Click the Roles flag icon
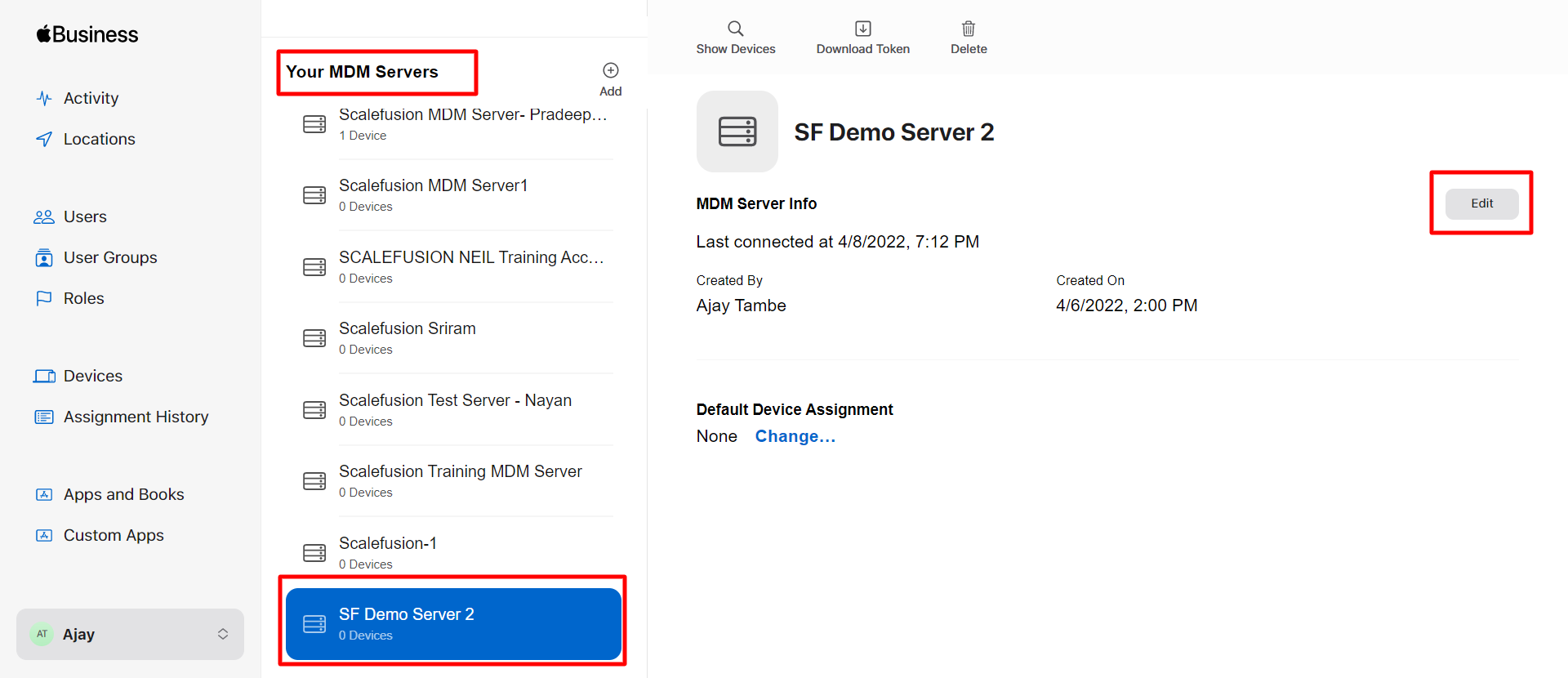1568x678 pixels. (x=44, y=299)
